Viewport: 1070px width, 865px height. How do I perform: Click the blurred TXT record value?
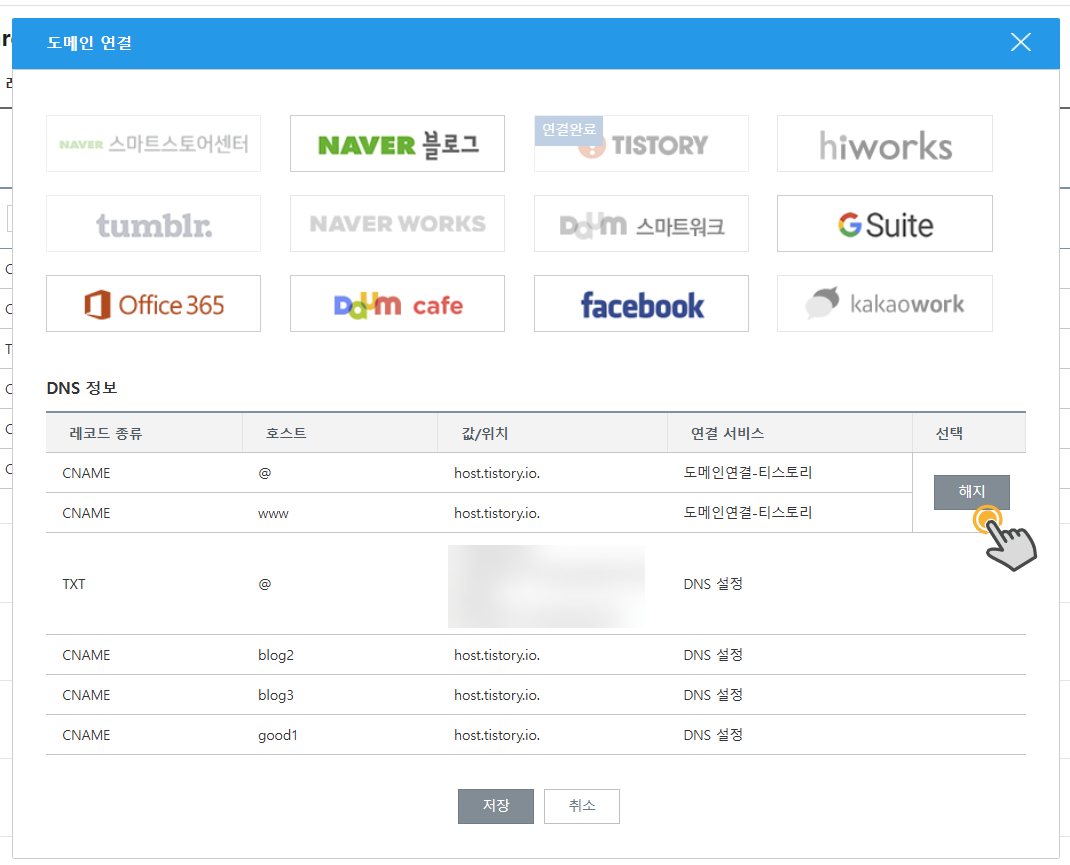point(546,586)
